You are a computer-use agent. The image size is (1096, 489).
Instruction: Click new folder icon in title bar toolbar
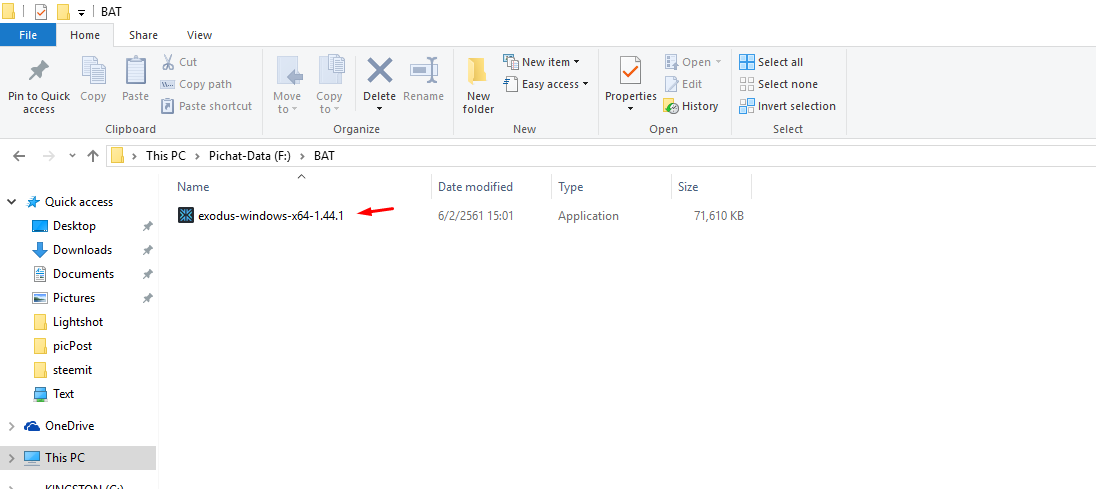pyautogui.click(x=63, y=12)
